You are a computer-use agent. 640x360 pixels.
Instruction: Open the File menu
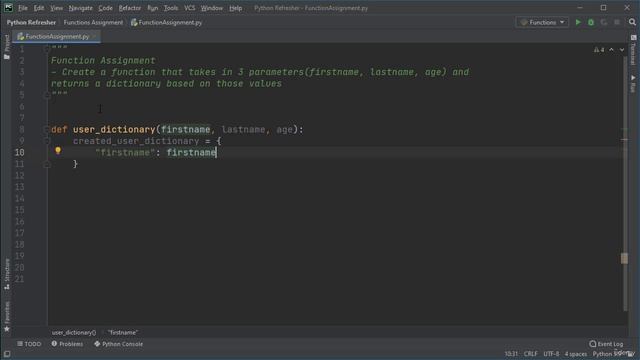[x=23, y=8]
